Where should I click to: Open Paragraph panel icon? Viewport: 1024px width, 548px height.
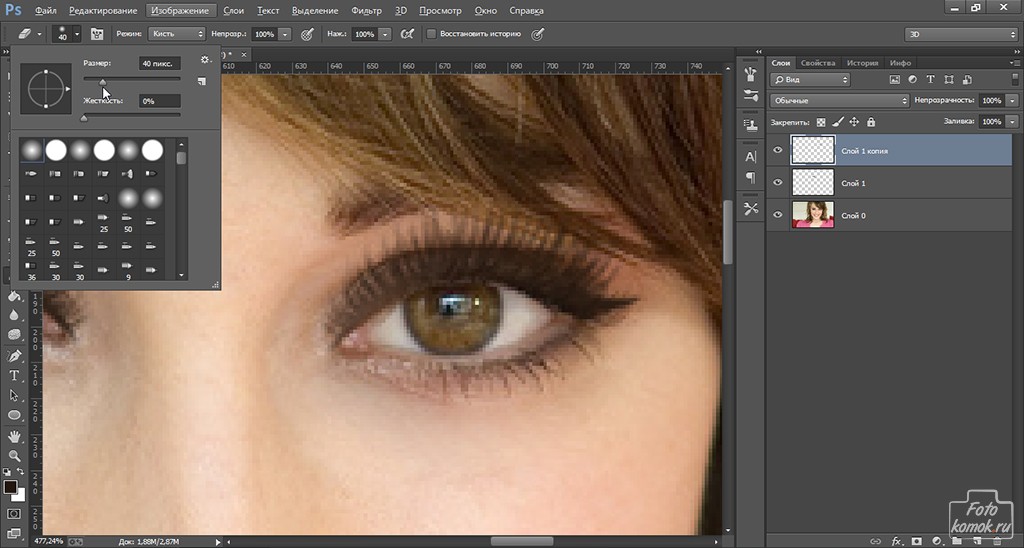(x=751, y=178)
